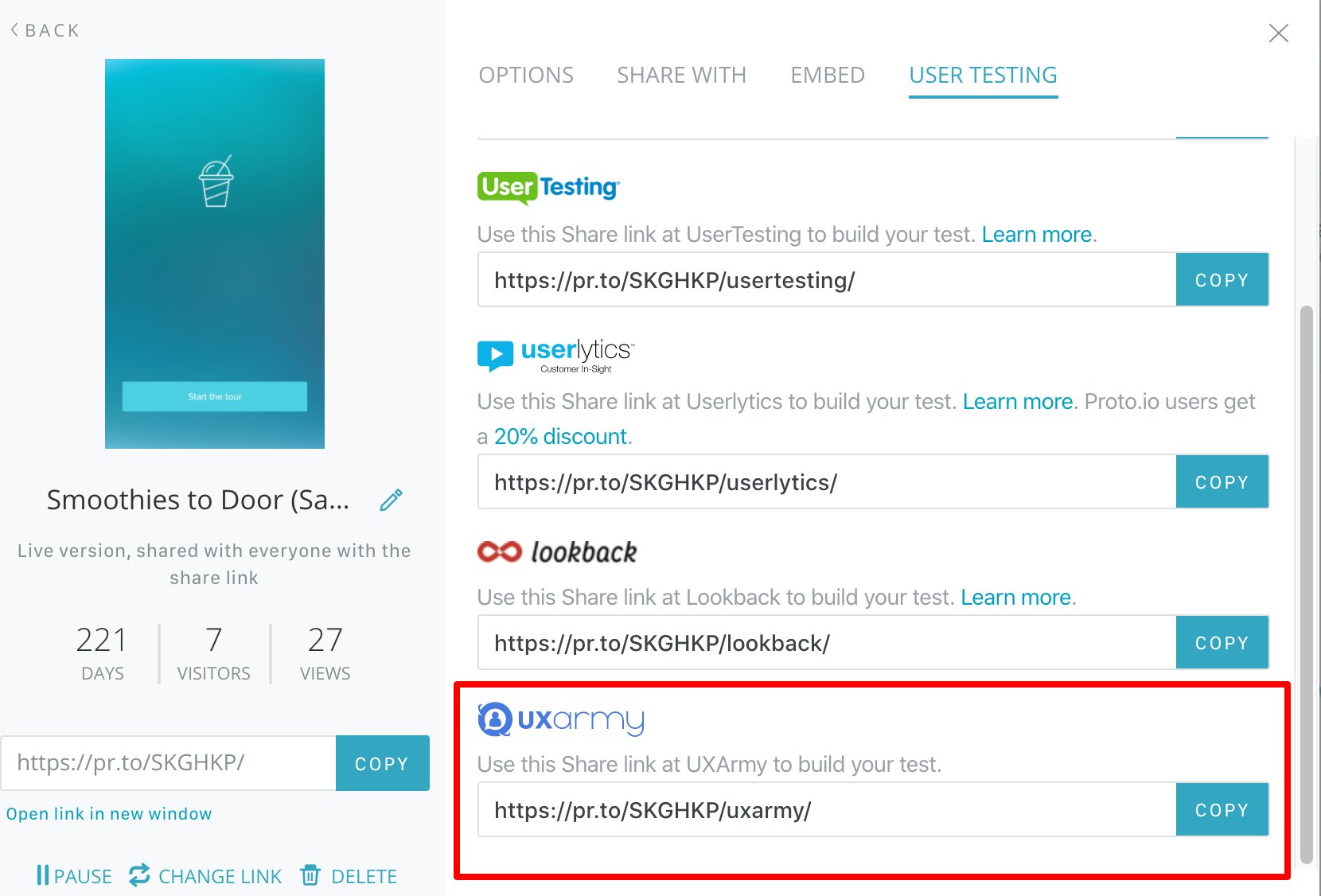Click the UXArmy logo
The width and height of the screenshot is (1321, 896).
(561, 719)
